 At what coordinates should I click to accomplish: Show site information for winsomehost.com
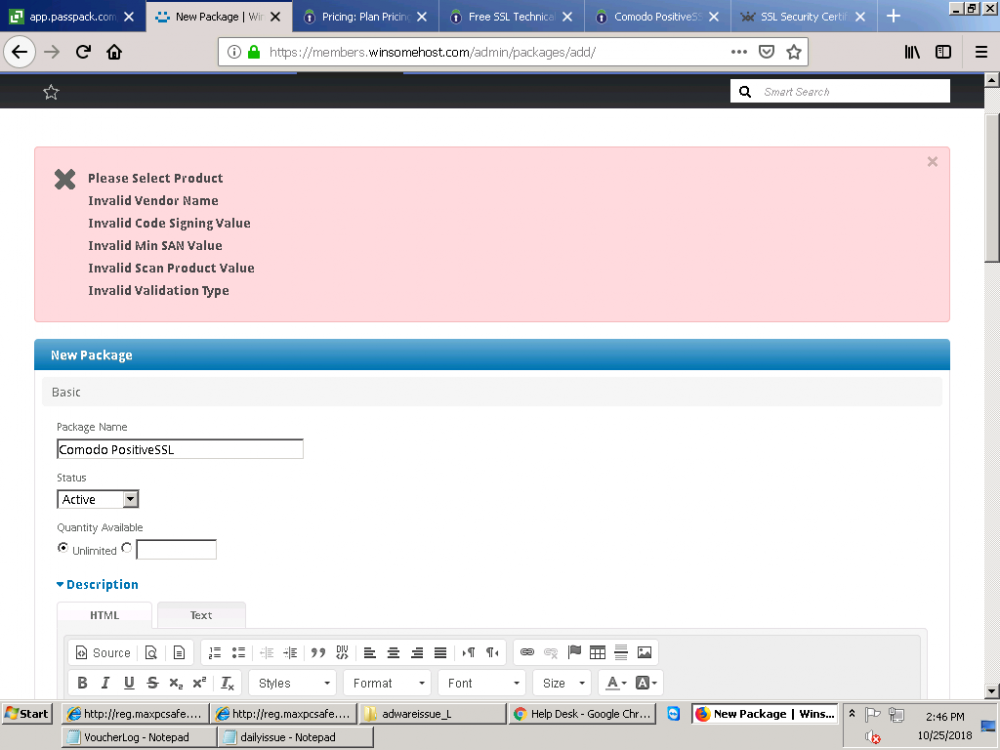[234, 52]
